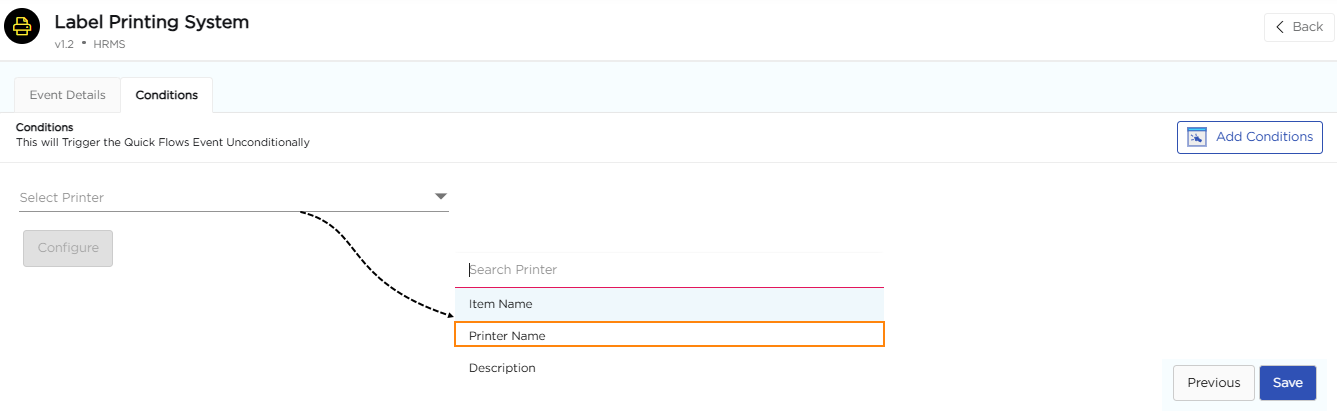Screen dimensions: 1337x417
Task: Open the Select Printer combo box
Action: (x=234, y=197)
